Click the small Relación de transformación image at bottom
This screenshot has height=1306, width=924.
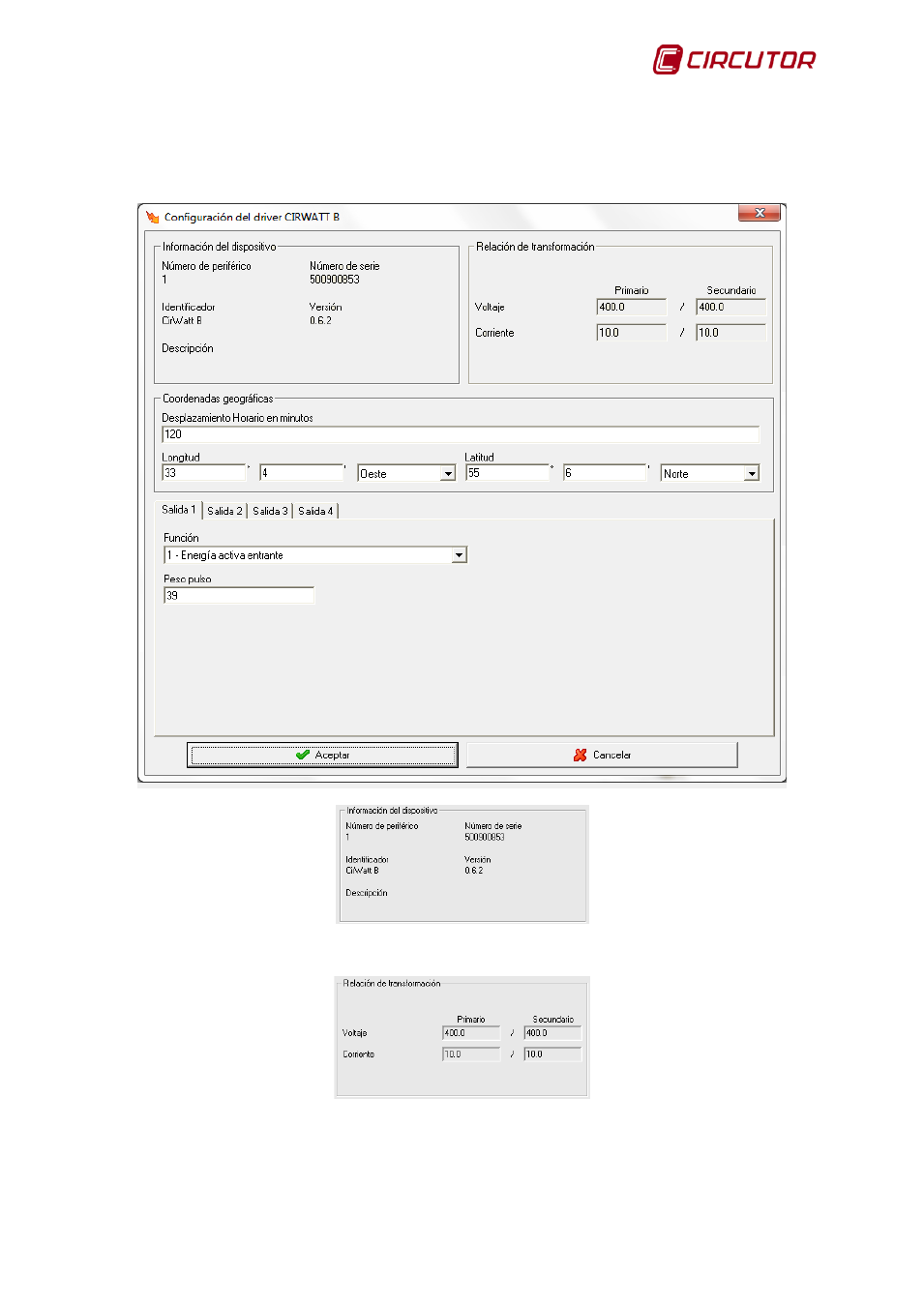(462, 1037)
